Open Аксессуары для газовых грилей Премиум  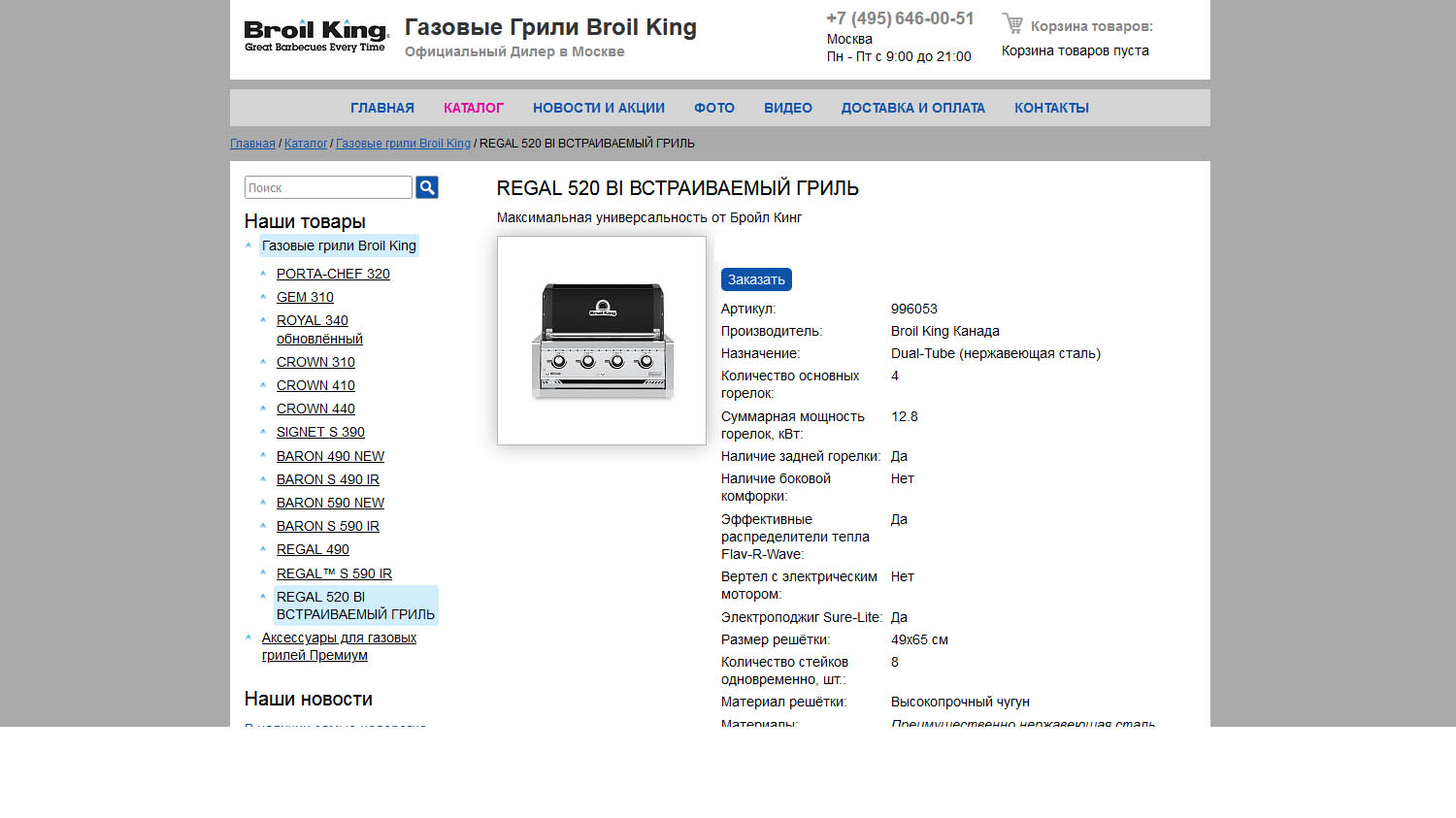click(x=339, y=646)
